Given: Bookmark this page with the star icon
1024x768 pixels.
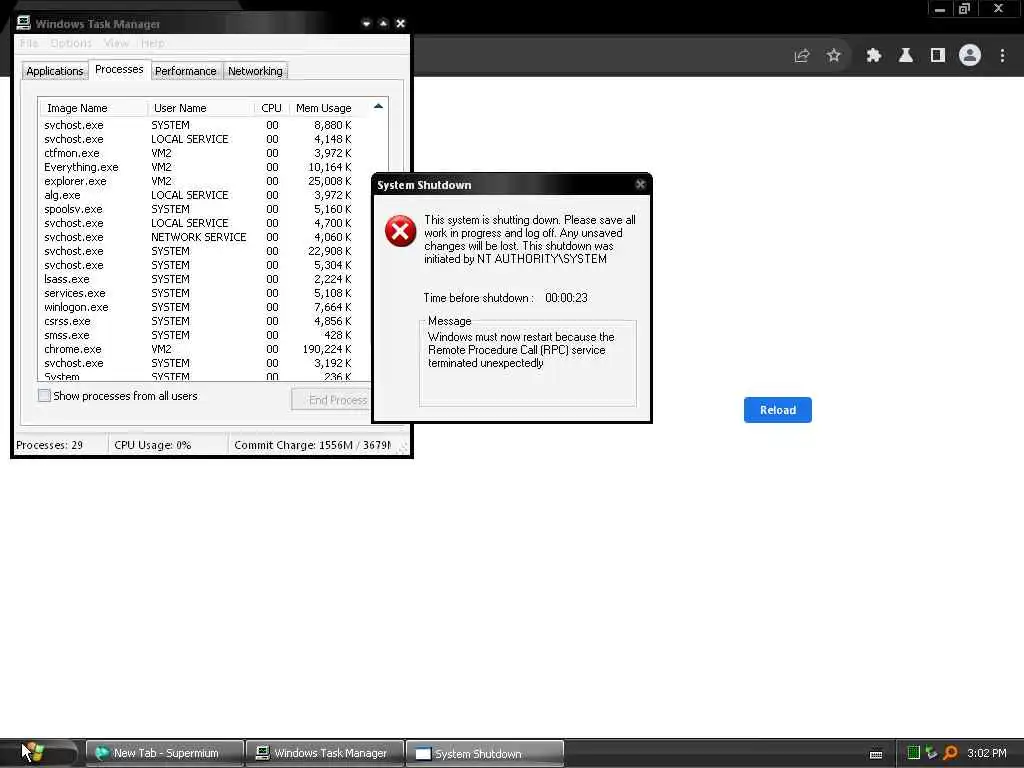Looking at the screenshot, I should pyautogui.click(x=833, y=56).
